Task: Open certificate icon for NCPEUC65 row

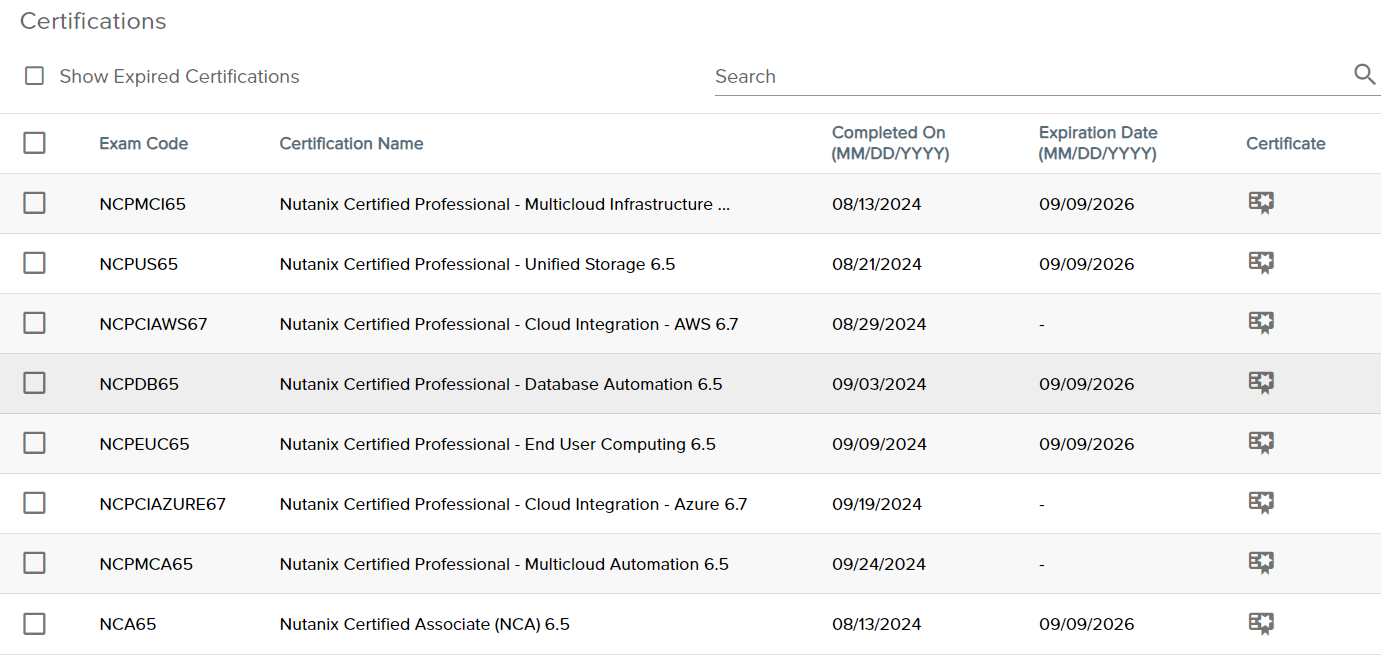Action: pyautogui.click(x=1261, y=443)
